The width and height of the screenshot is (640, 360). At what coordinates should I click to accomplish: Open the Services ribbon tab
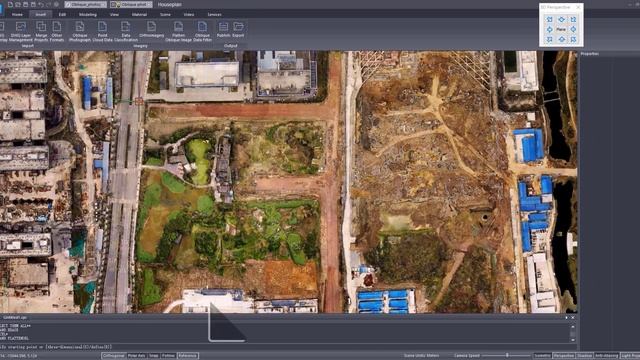pyautogui.click(x=214, y=14)
